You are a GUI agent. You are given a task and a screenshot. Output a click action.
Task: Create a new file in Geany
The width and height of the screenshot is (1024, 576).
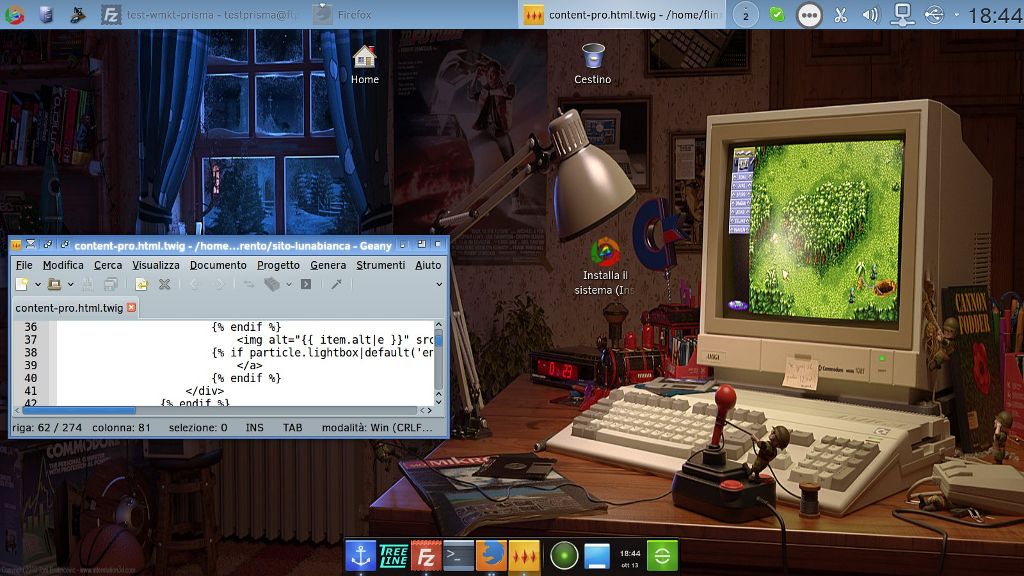coord(21,285)
